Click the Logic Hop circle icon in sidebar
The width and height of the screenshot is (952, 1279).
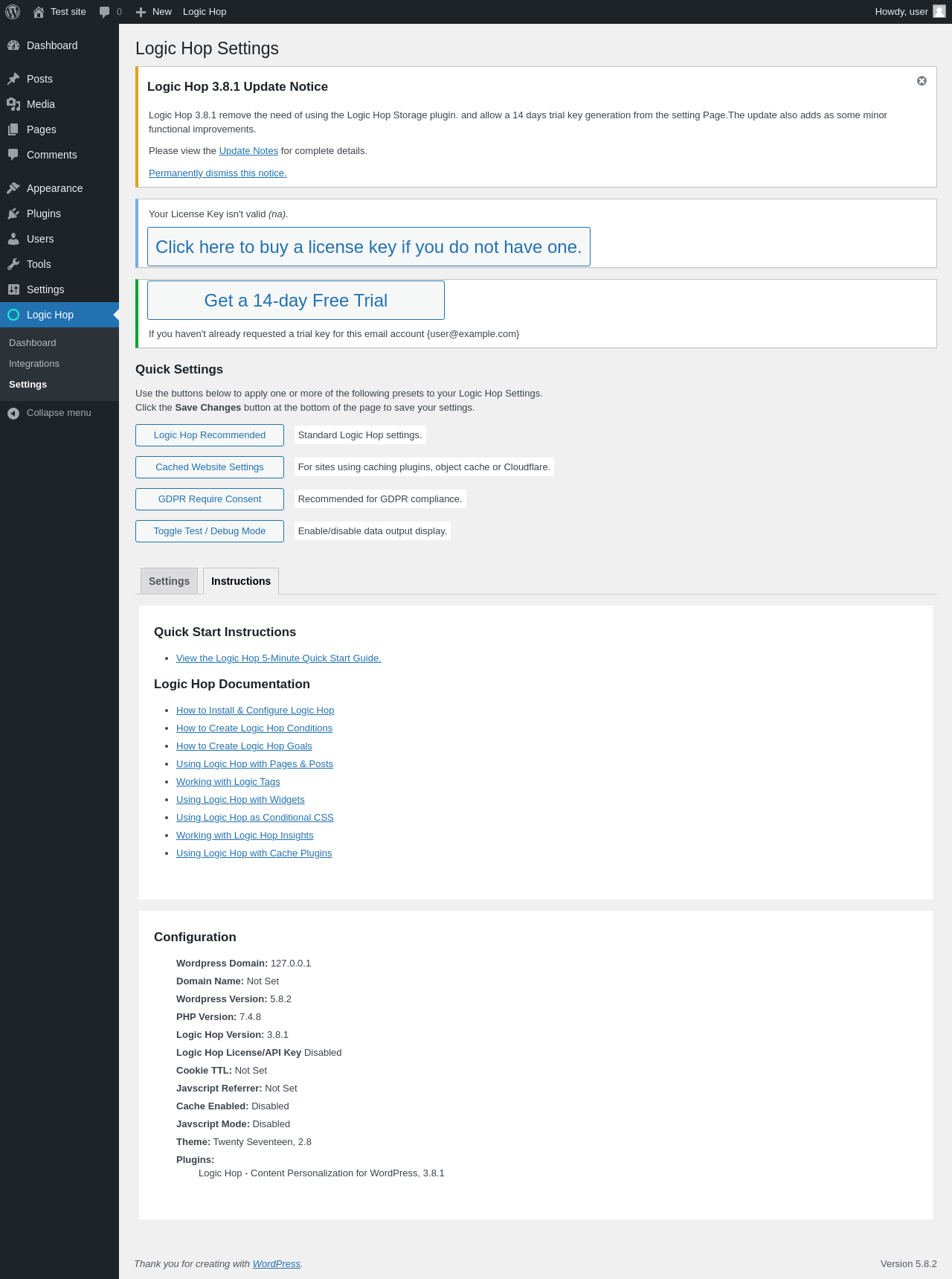pos(13,315)
